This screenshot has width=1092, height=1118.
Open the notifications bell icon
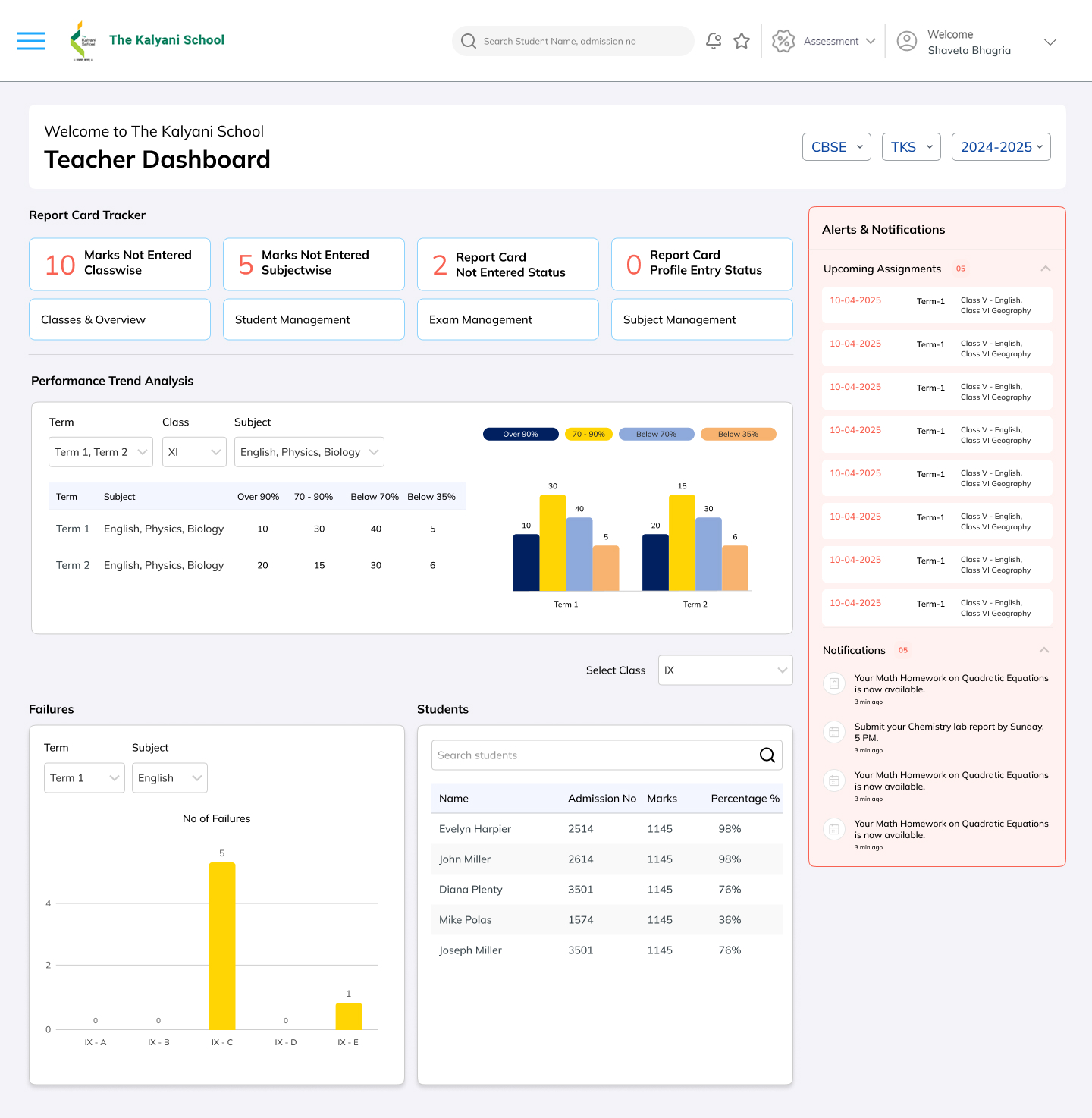click(x=713, y=41)
